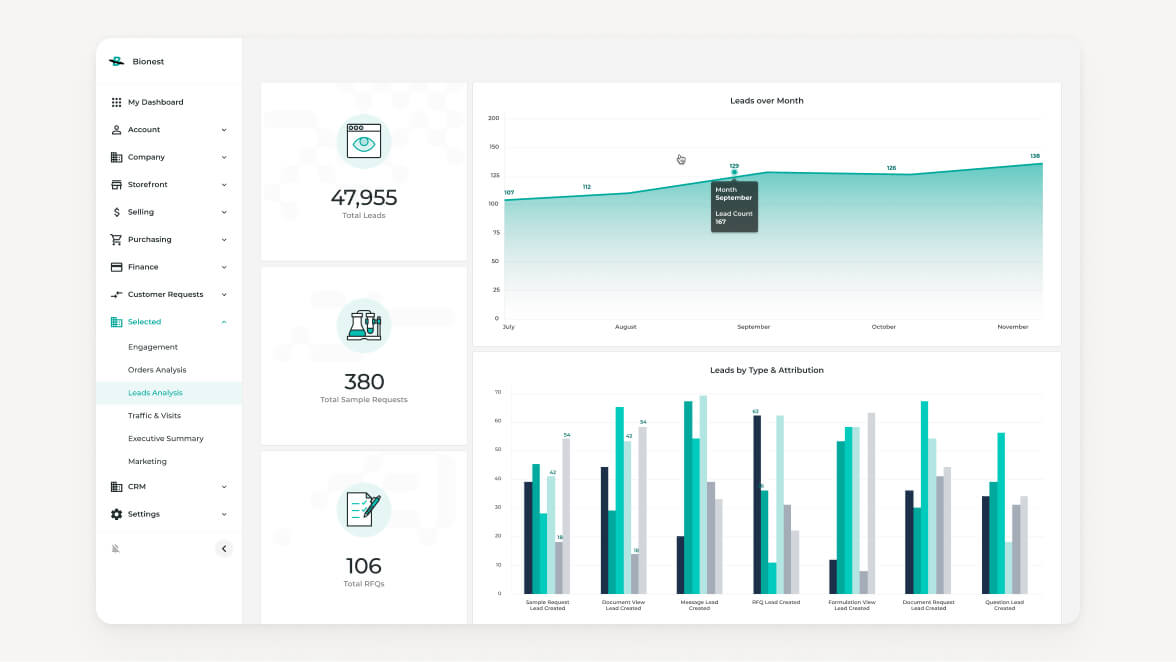Click the muted notifications bell icon
This screenshot has width=1176, height=662.
[x=116, y=549]
